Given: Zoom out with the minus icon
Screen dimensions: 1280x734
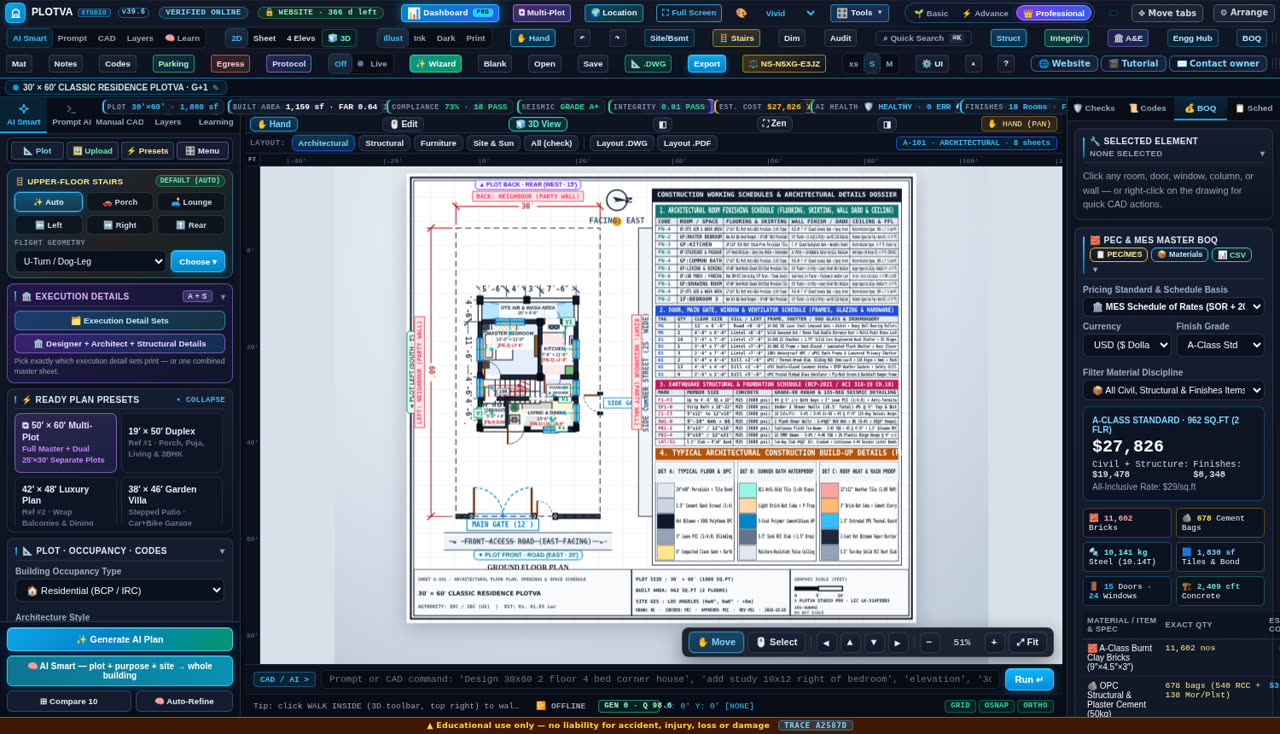Looking at the screenshot, I should 929,642.
